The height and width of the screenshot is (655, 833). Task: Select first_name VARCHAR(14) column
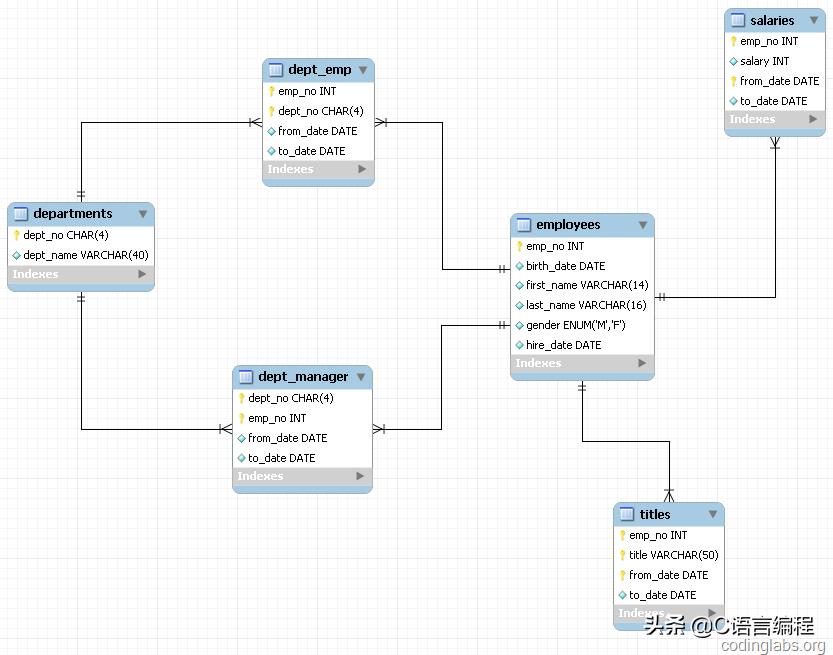pos(582,285)
